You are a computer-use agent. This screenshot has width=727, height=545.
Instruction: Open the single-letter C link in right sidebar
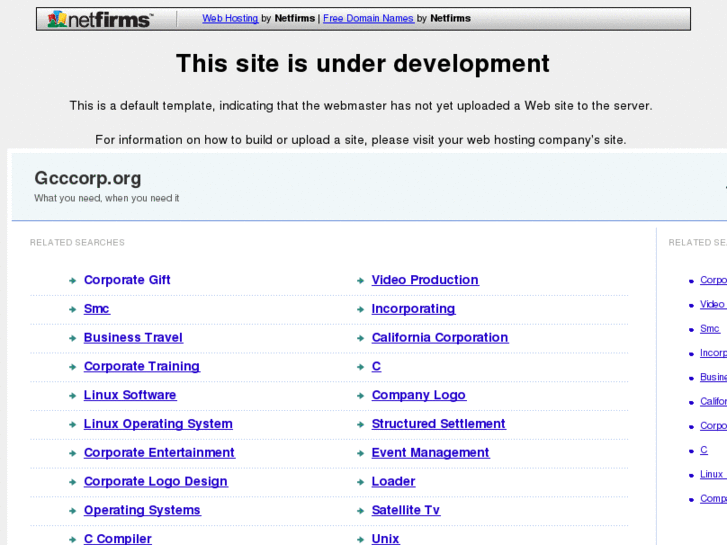[x=704, y=450]
